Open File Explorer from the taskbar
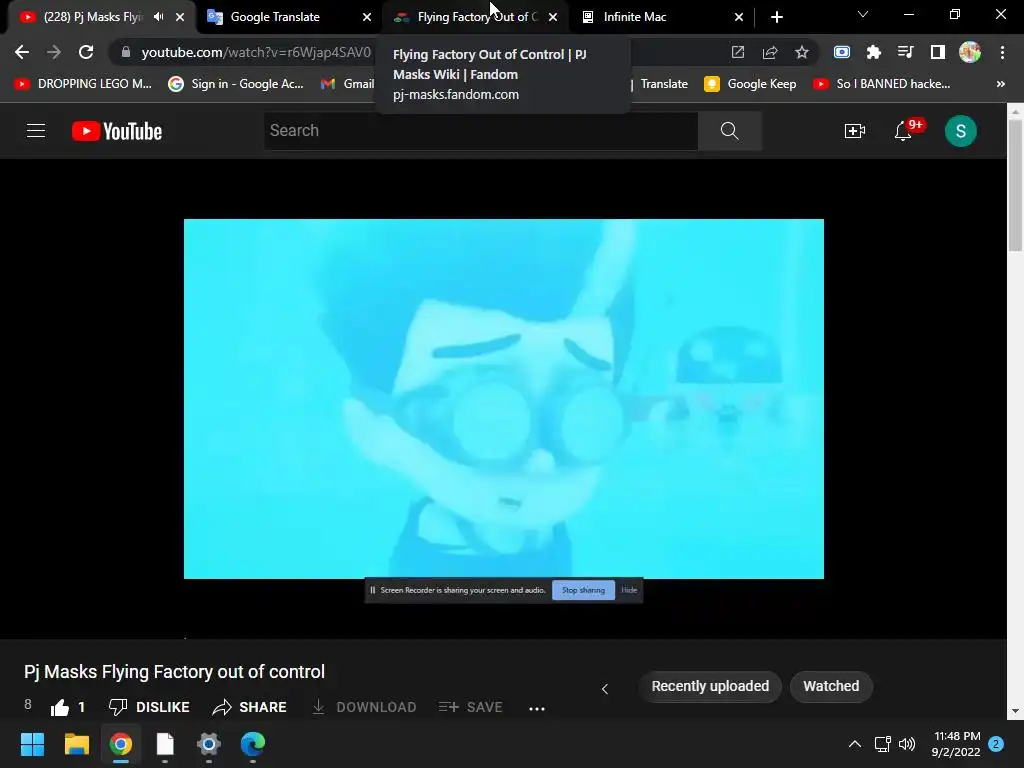 click(x=76, y=744)
